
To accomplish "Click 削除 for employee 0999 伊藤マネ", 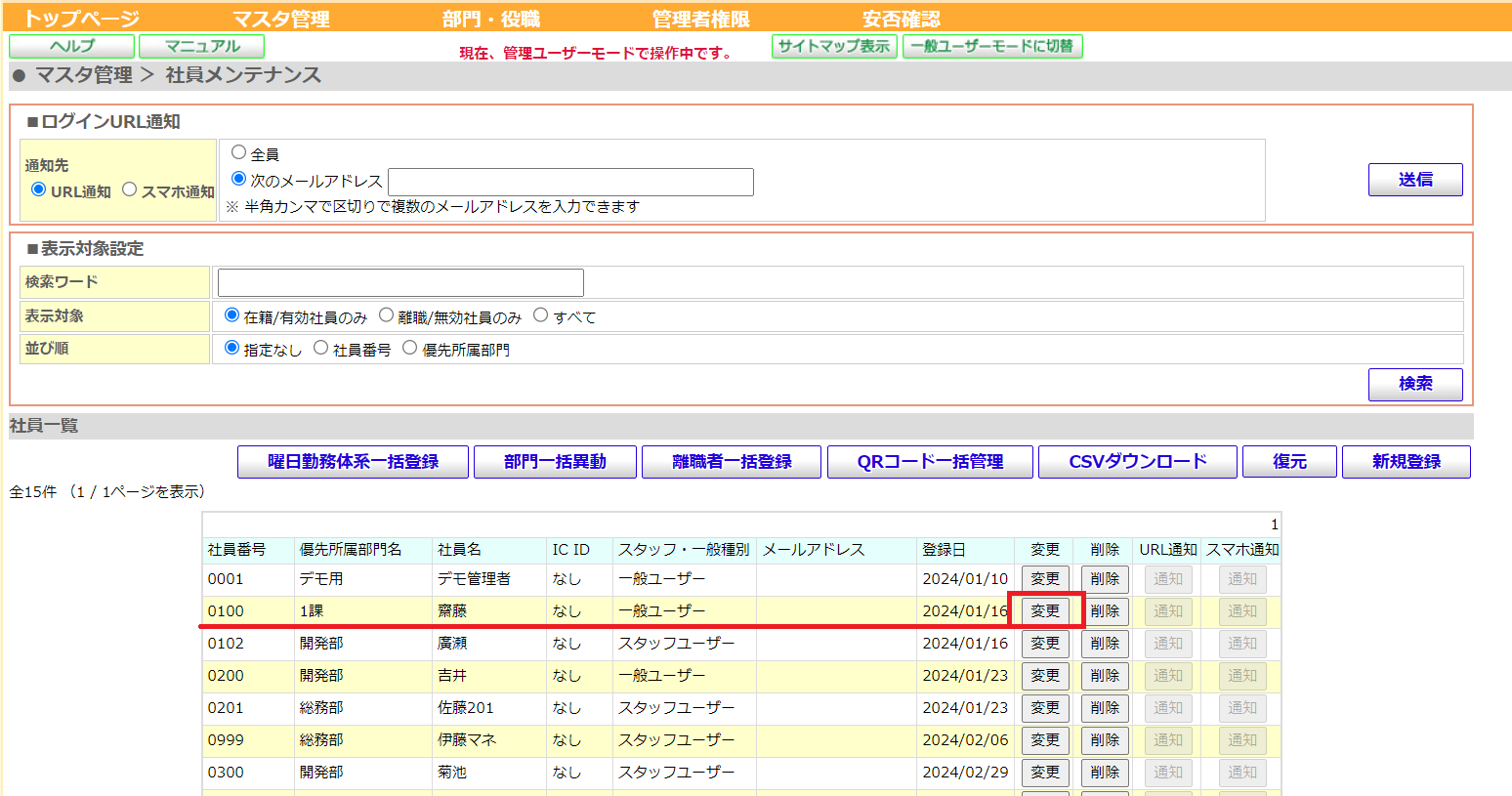I will pos(1105,740).
